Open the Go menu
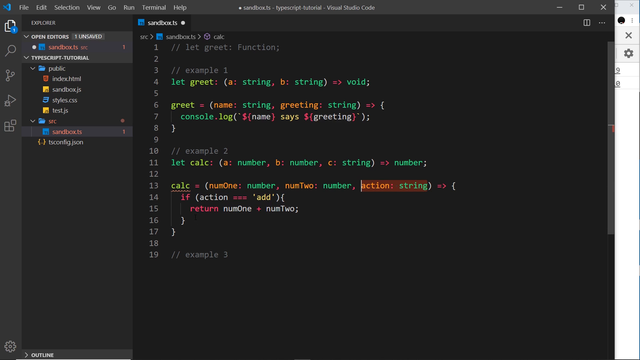Screen dimensions: 640x360 pos(112,7)
